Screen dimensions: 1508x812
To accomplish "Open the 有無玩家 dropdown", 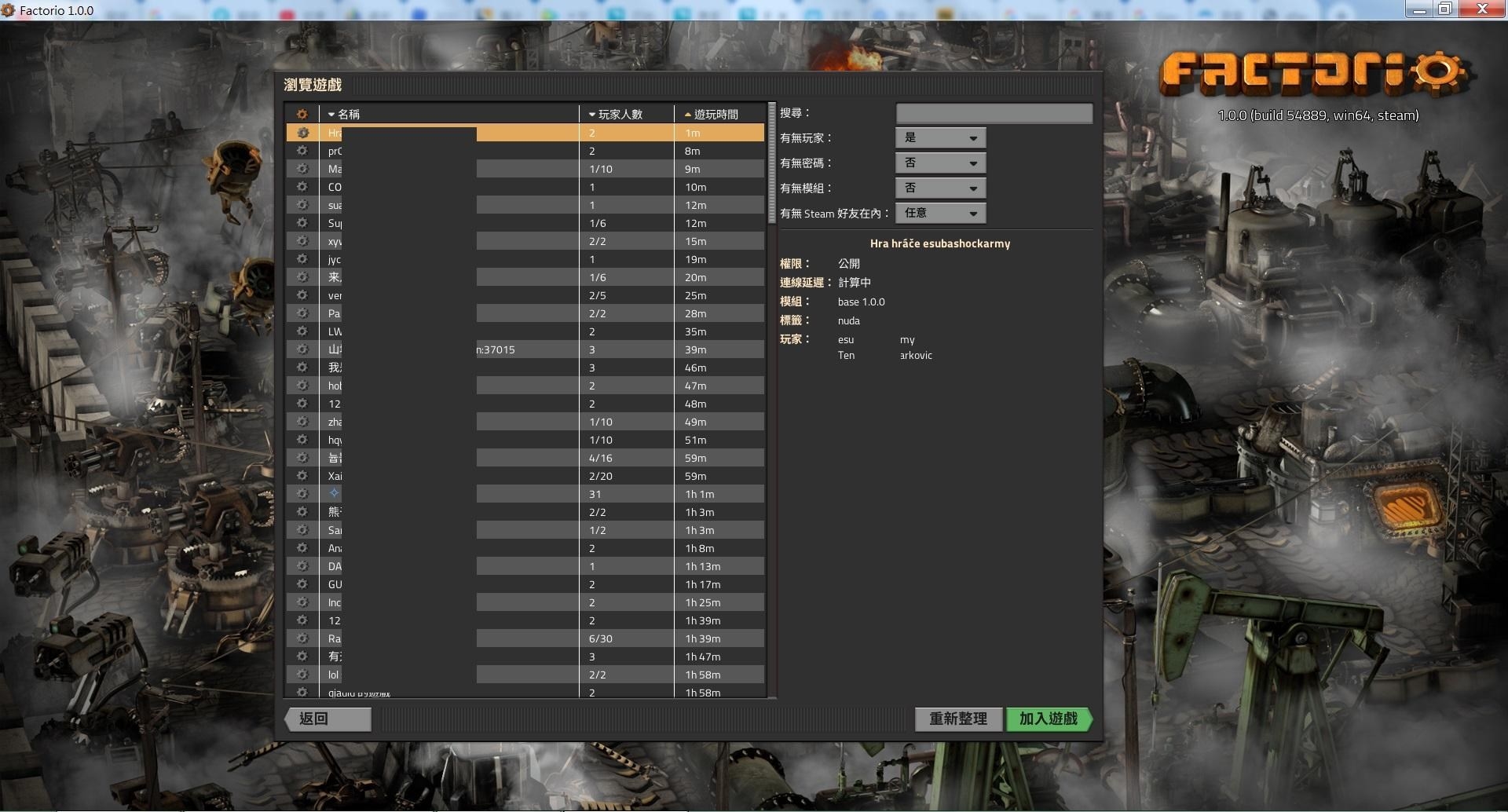I will pyautogui.click(x=940, y=137).
